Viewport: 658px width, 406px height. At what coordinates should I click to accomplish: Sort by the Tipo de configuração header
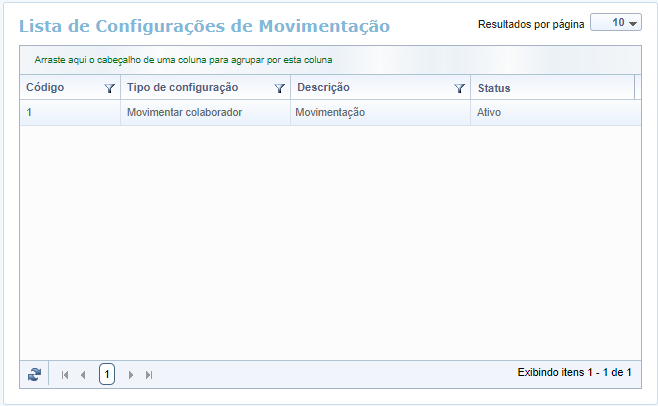pyautogui.click(x=182, y=88)
